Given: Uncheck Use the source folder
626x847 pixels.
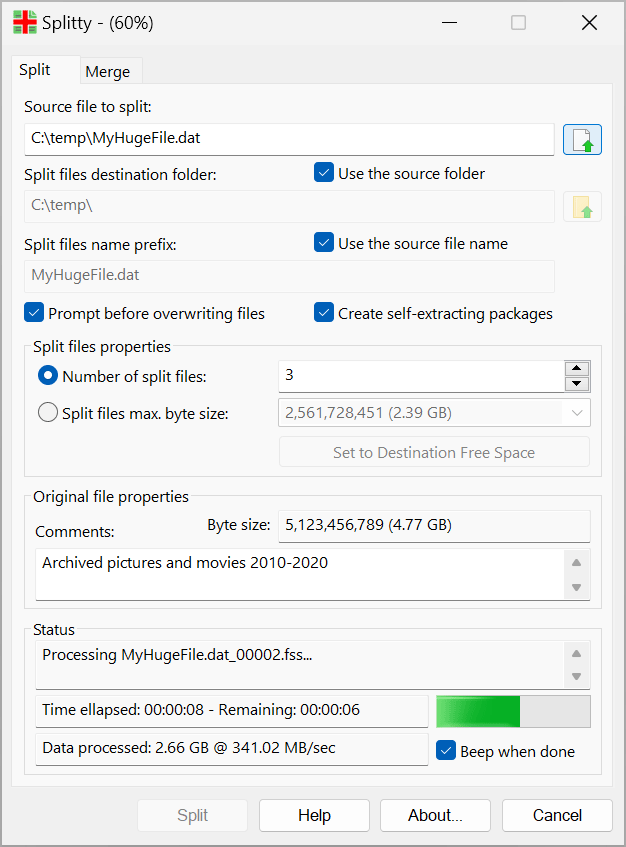Looking at the screenshot, I should coord(324,173).
